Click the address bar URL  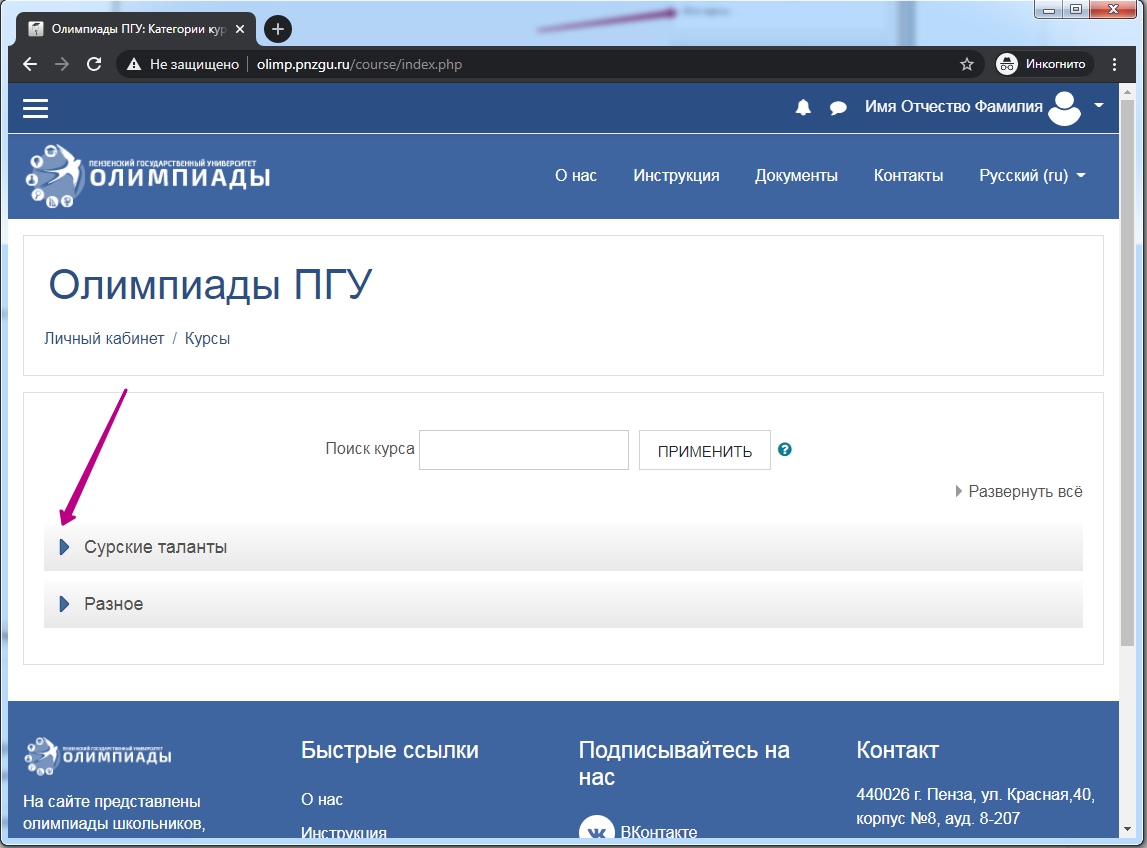(359, 64)
